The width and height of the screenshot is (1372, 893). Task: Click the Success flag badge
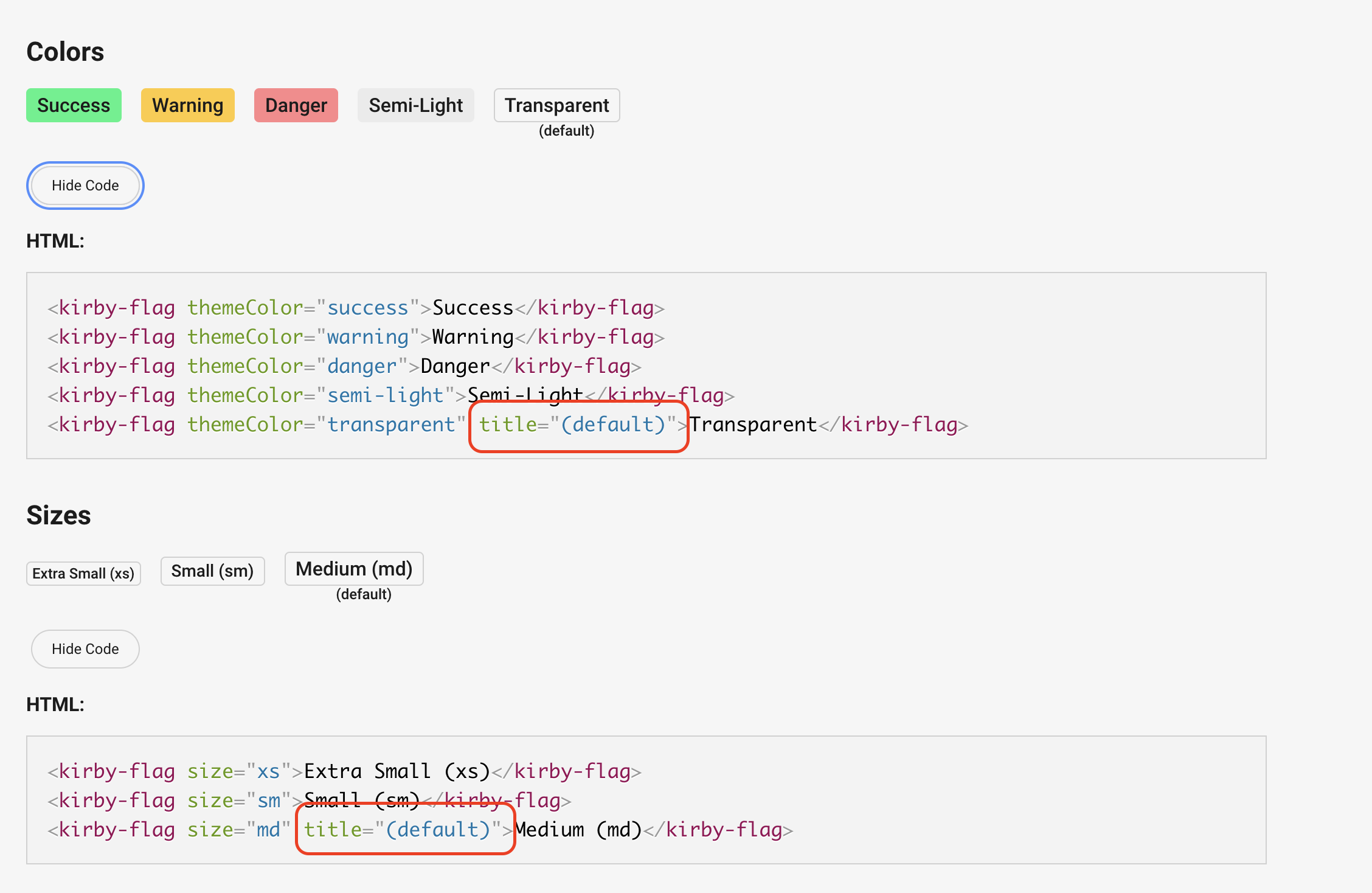[73, 105]
